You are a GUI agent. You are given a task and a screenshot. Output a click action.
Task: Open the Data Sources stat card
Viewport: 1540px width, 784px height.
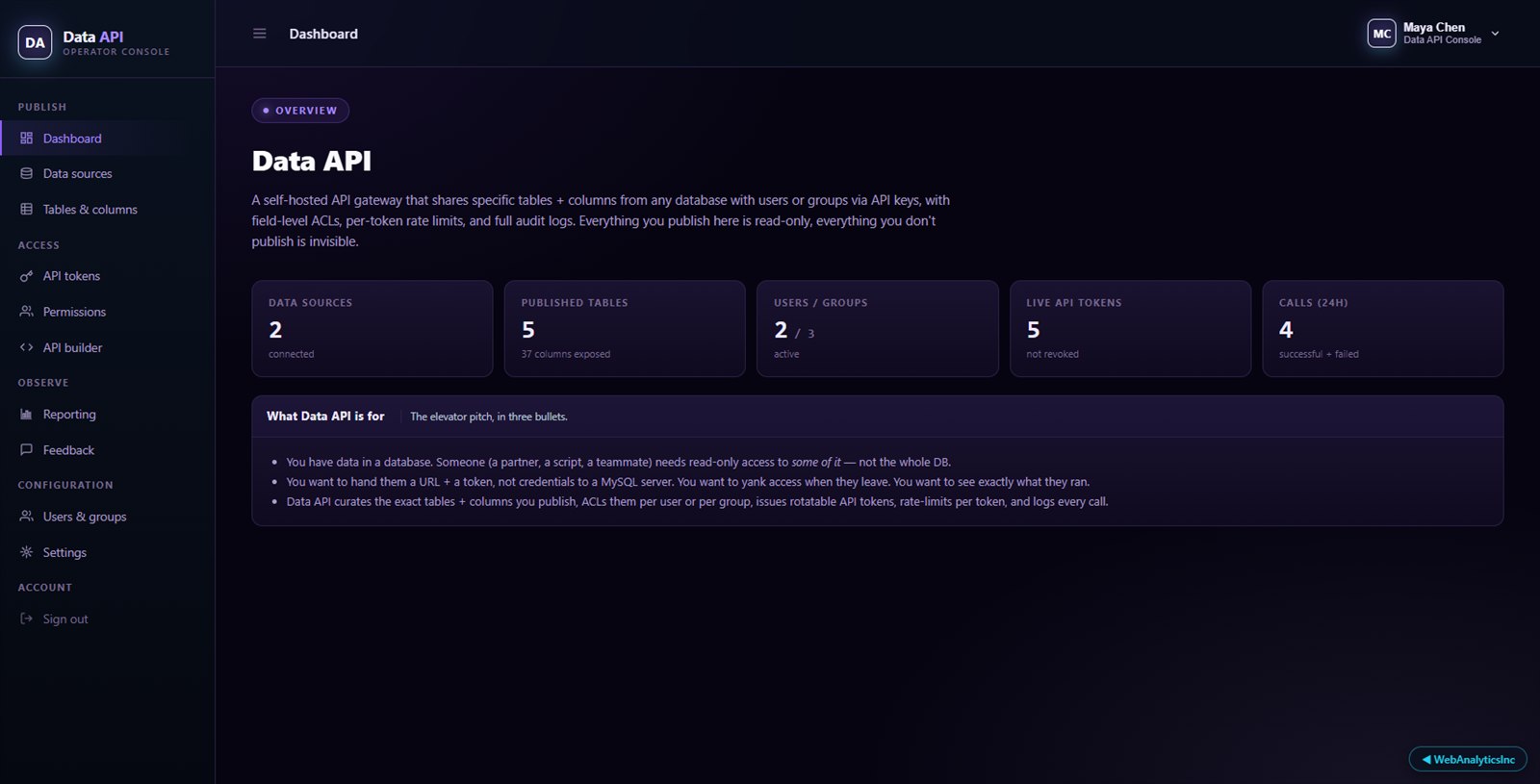click(372, 328)
